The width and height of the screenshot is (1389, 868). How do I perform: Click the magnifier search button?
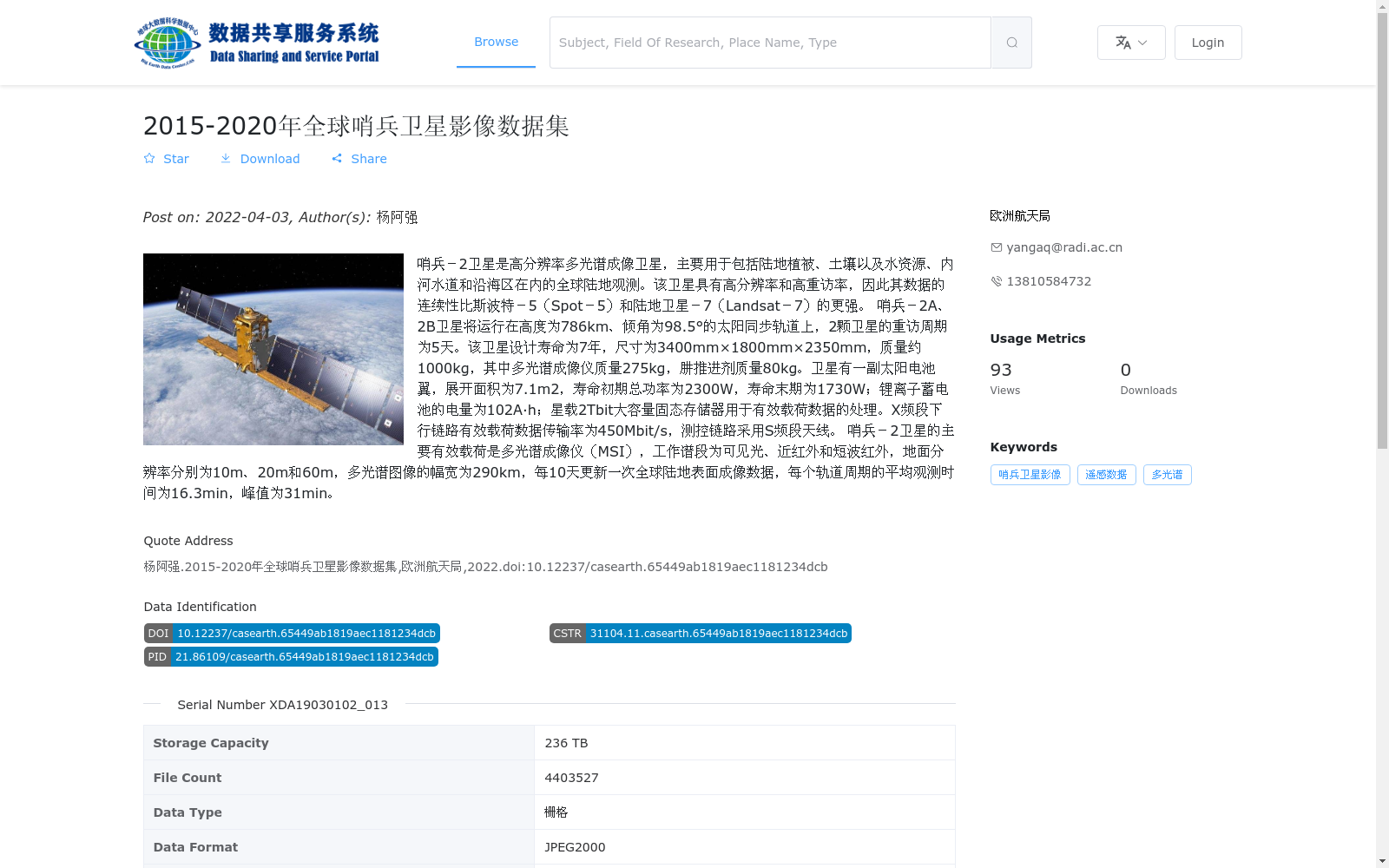[1011, 43]
